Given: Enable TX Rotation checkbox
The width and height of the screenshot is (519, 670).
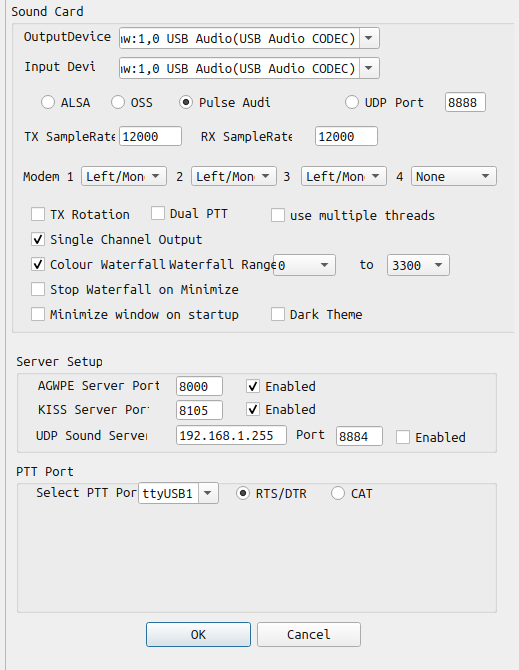Looking at the screenshot, I should pos(38,214).
